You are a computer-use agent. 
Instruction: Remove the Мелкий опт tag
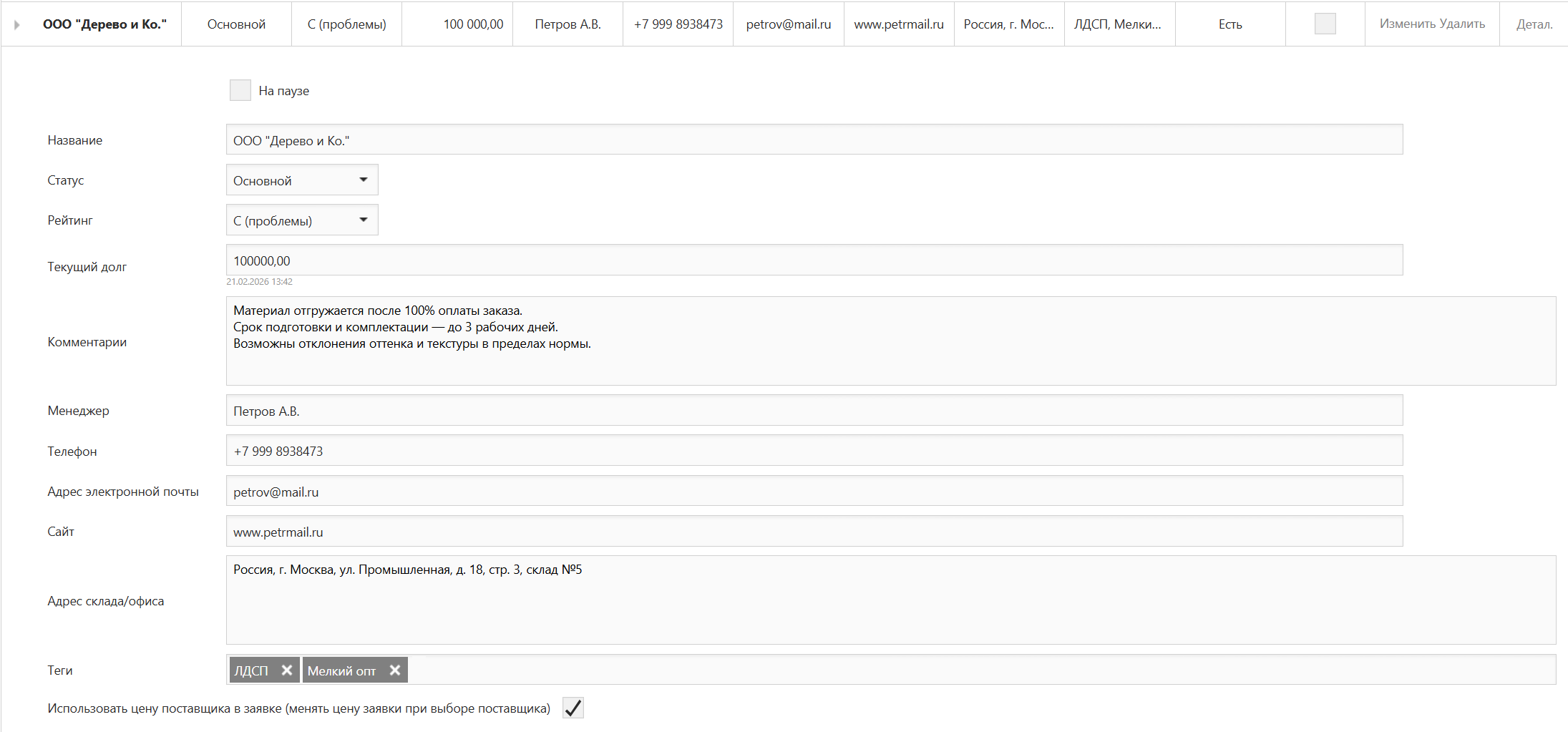click(394, 670)
